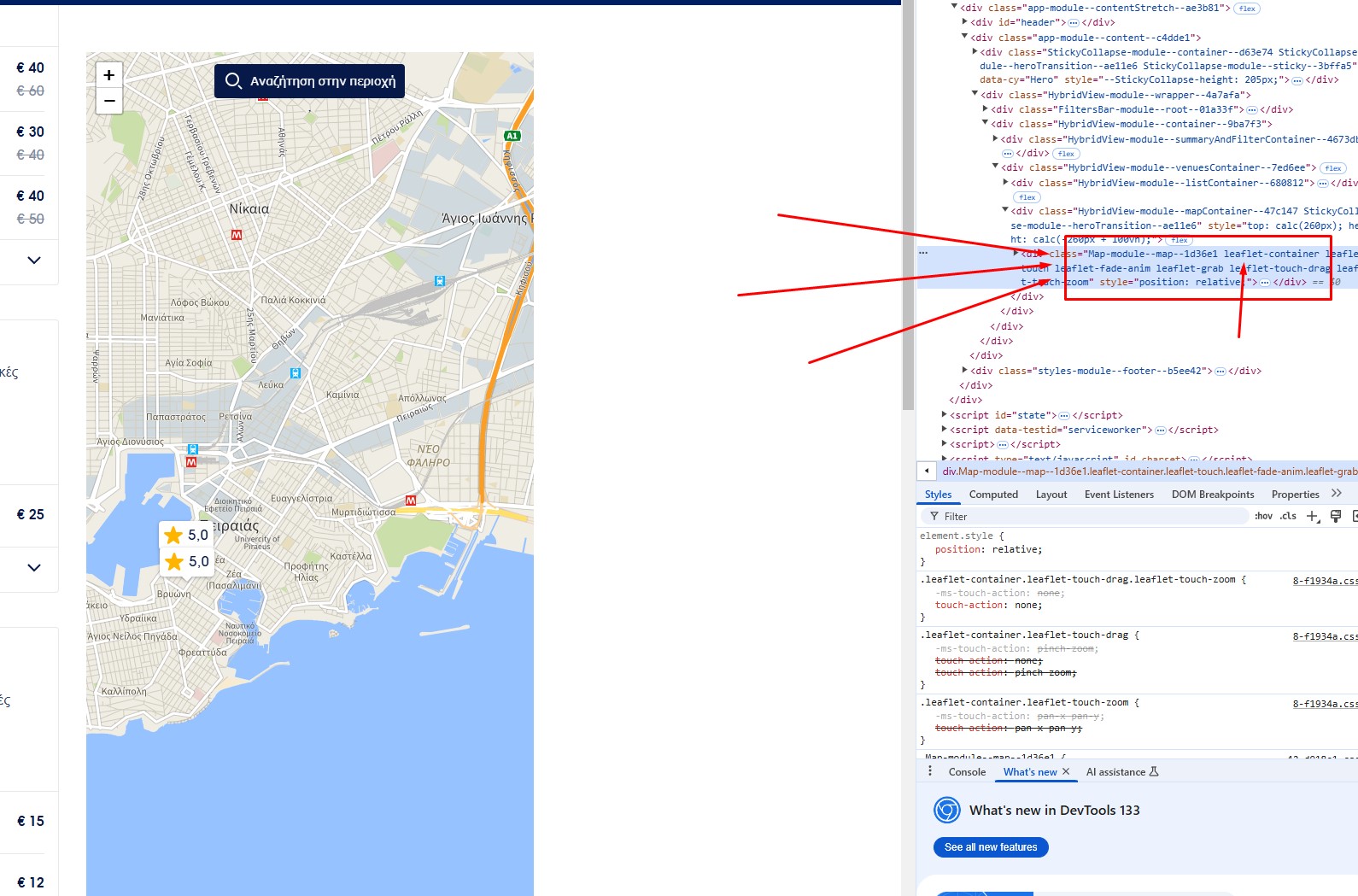1358x896 pixels.
Task: Expand the script id="state" node
Action: click(945, 415)
